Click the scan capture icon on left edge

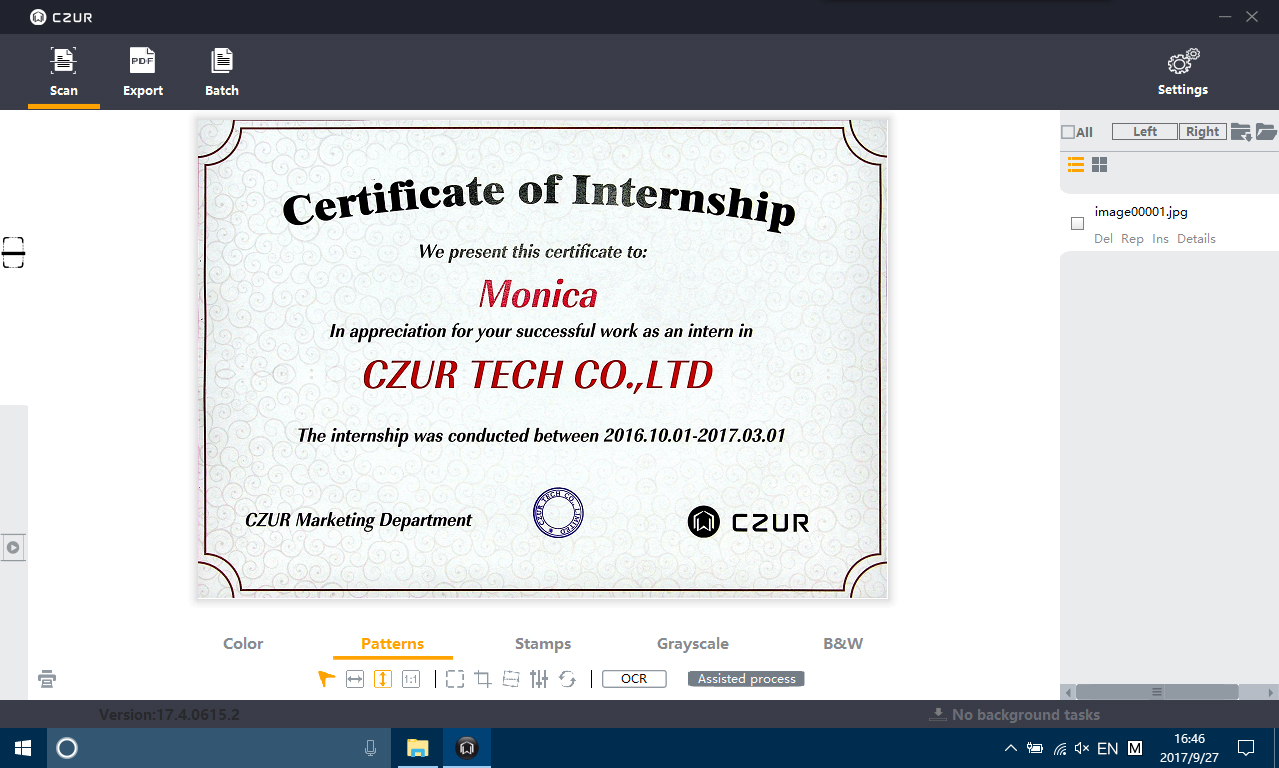coord(13,252)
